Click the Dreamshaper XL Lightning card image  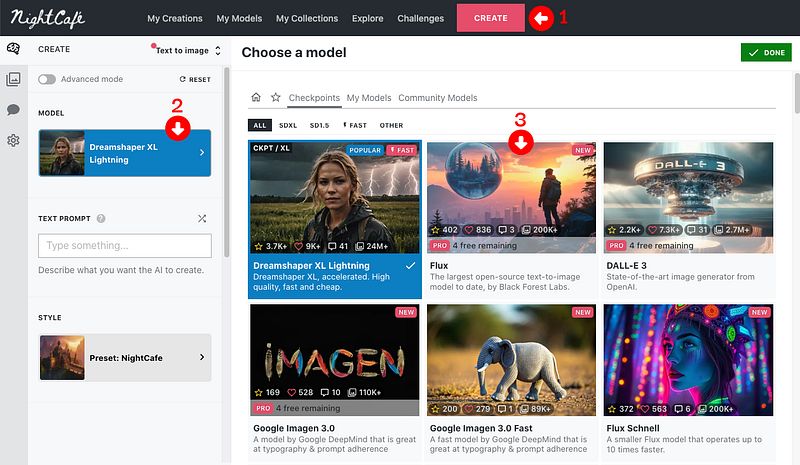point(335,197)
